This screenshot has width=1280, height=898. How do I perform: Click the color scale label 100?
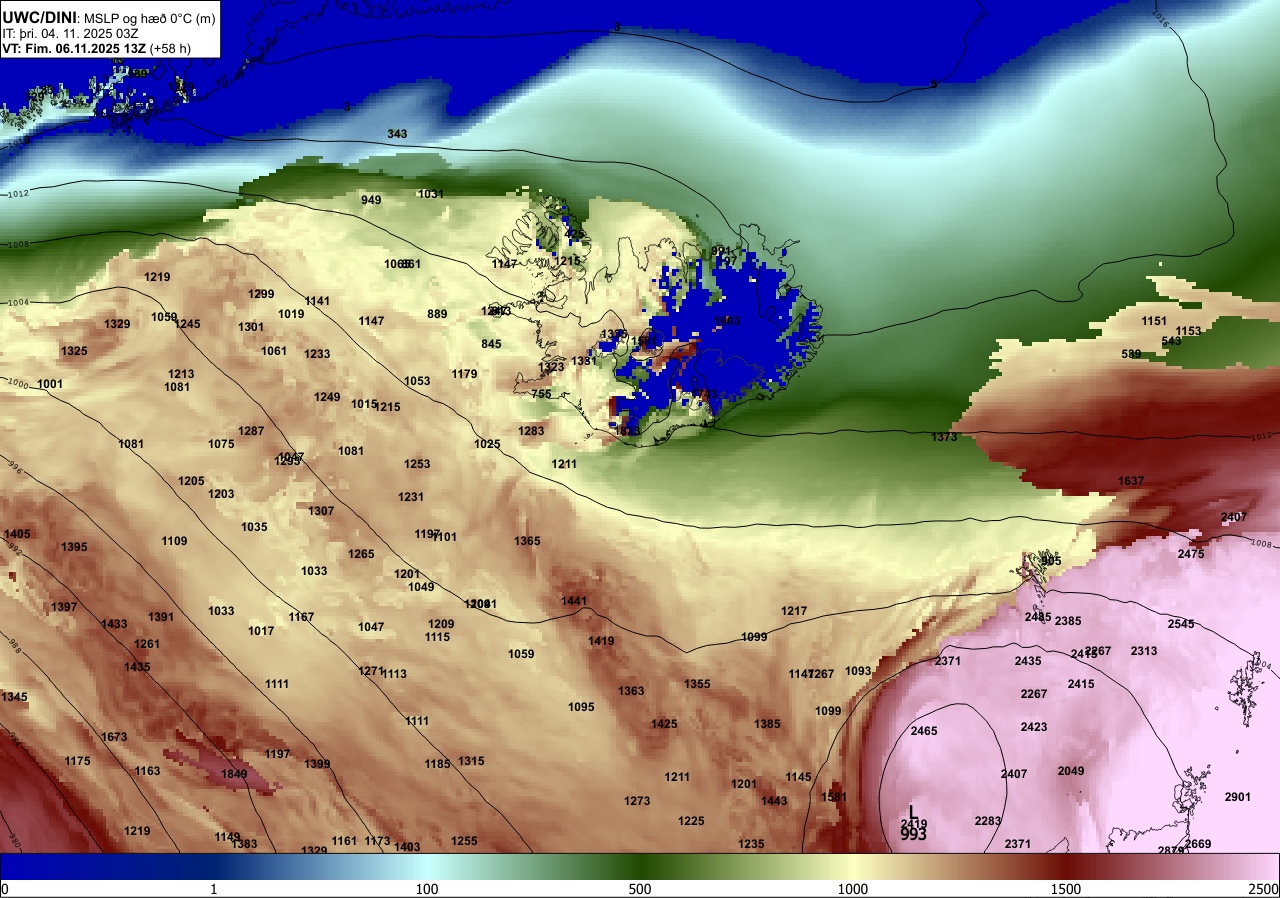click(x=427, y=889)
